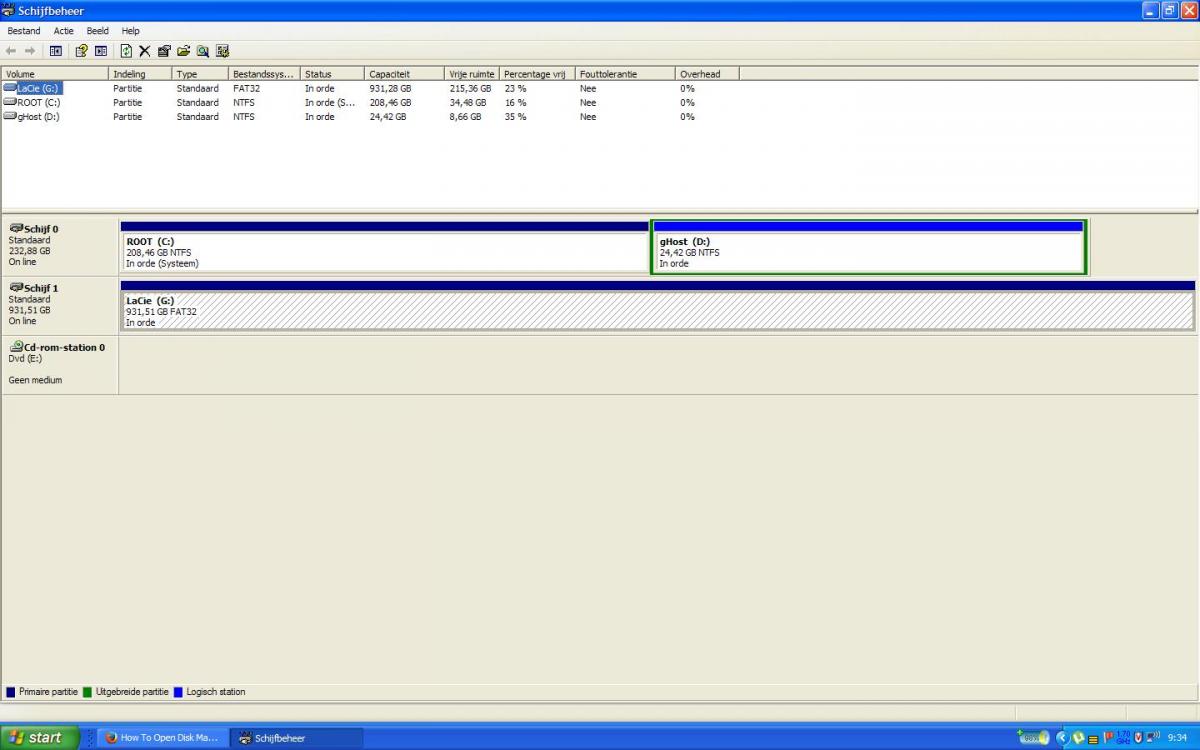Image resolution: width=1200 pixels, height=750 pixels.
Task: Select the Cd-rom-station 0 label
Action: (60, 364)
